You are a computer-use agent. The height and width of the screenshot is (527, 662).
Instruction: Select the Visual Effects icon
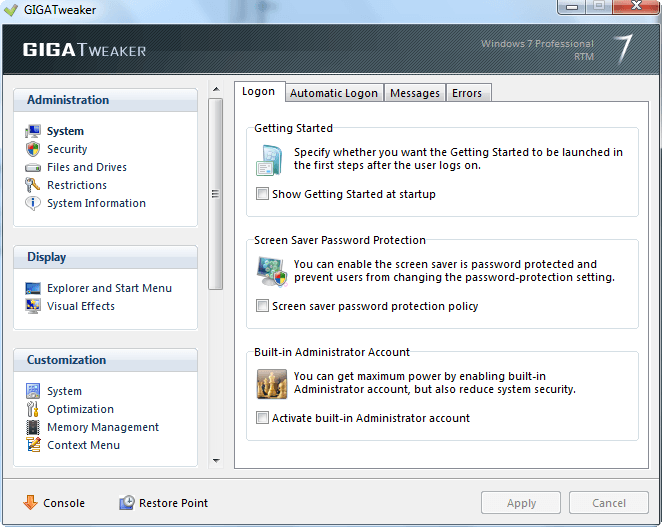pyautogui.click(x=32, y=306)
